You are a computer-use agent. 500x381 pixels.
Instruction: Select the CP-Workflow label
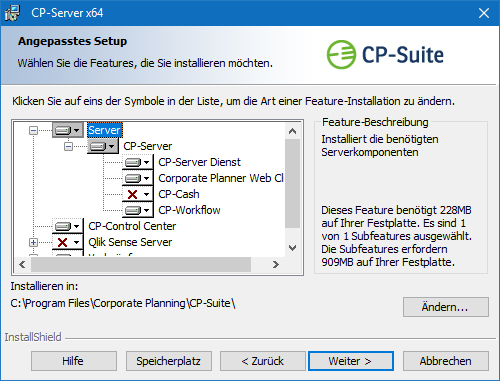[189, 210]
